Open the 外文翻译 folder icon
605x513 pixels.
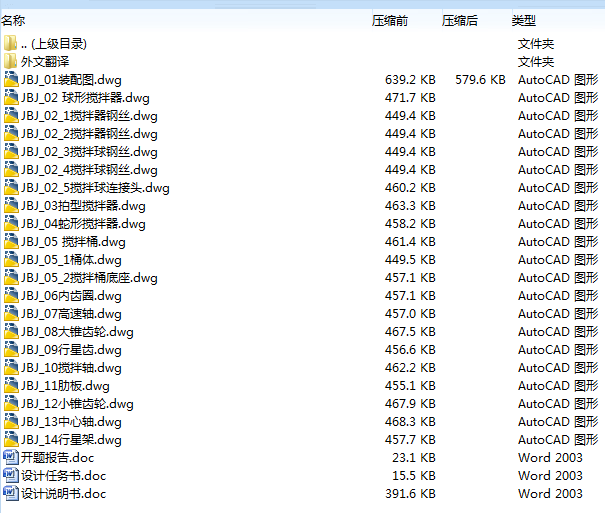11,61
